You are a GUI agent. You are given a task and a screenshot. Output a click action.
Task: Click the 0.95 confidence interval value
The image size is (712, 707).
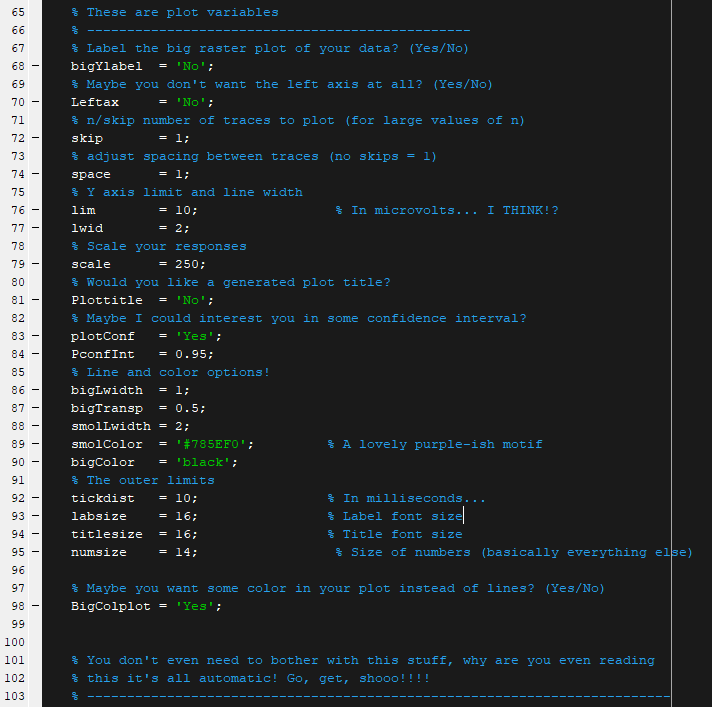[190, 354]
